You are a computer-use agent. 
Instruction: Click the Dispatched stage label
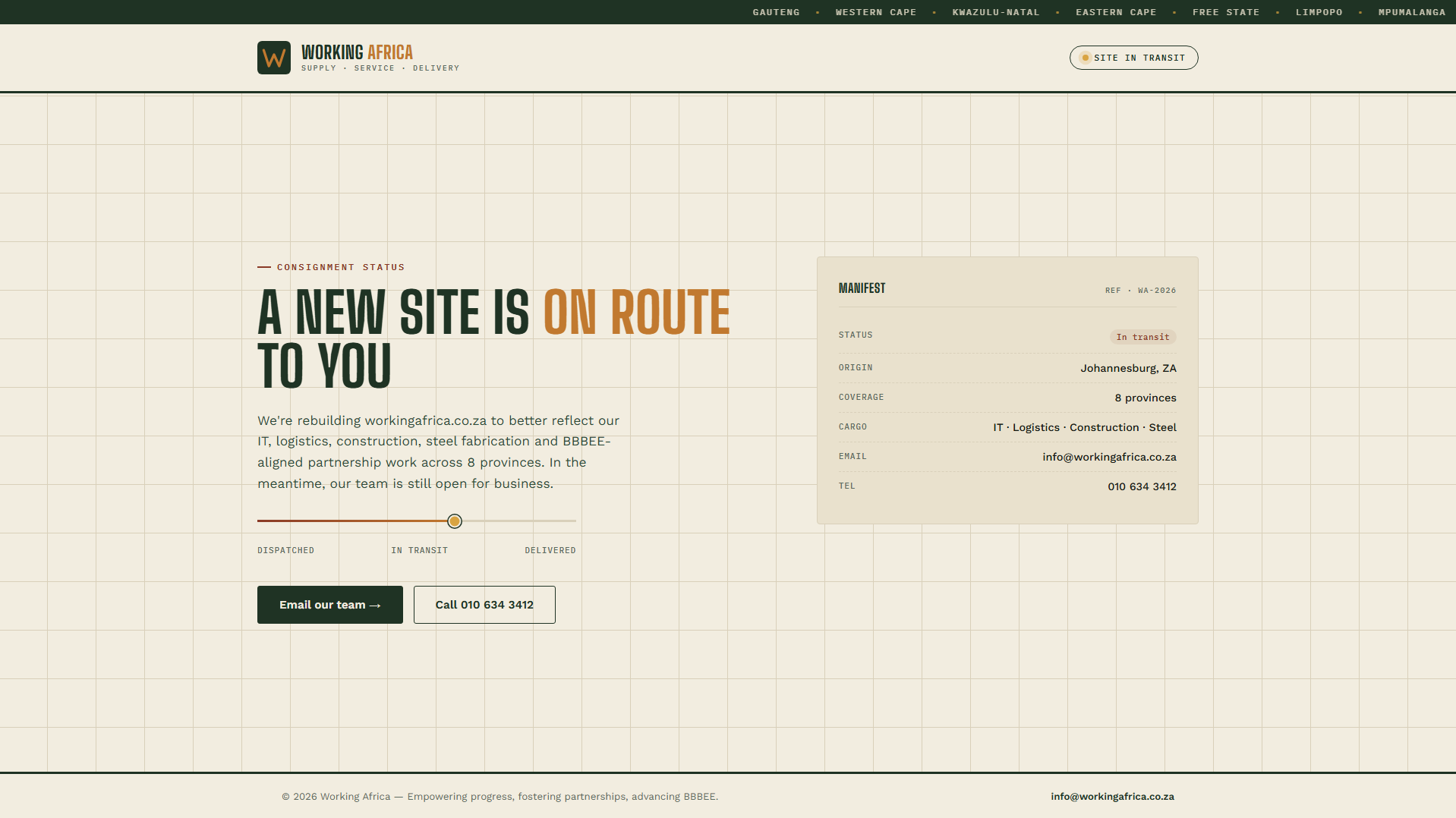pyautogui.click(x=285, y=551)
